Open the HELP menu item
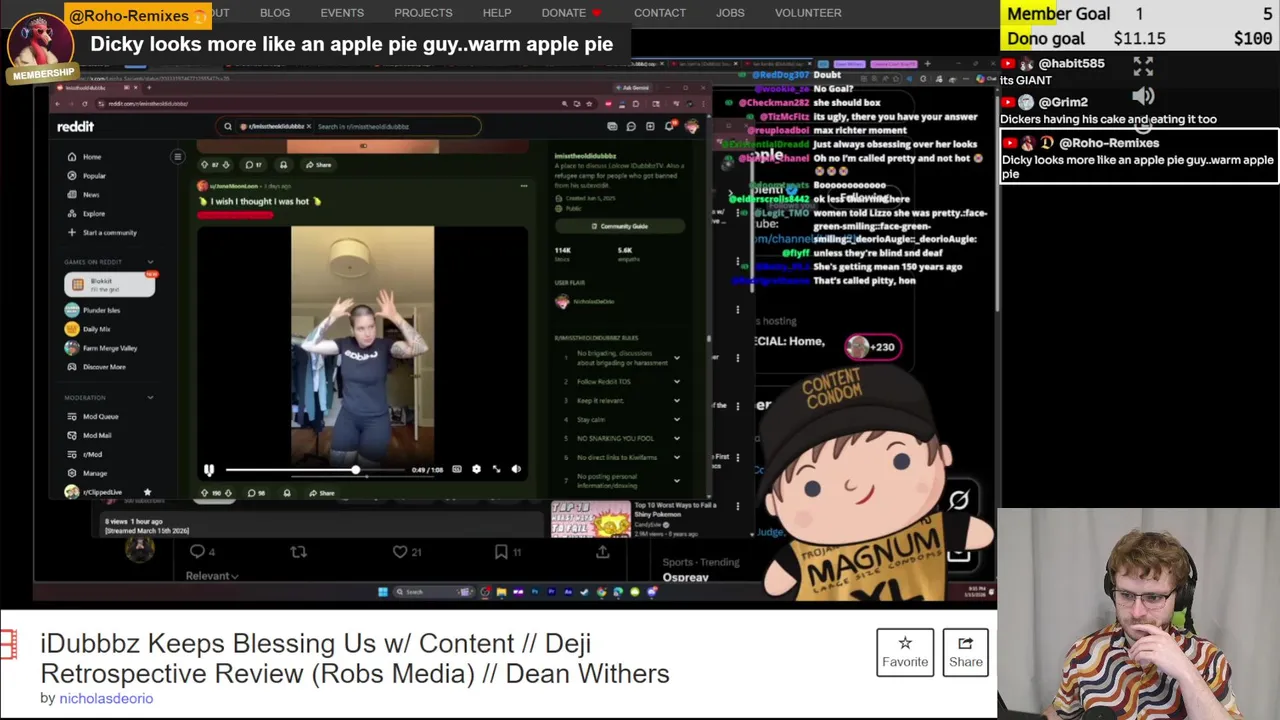Screen dimensions: 1280x720 tap(497, 13)
